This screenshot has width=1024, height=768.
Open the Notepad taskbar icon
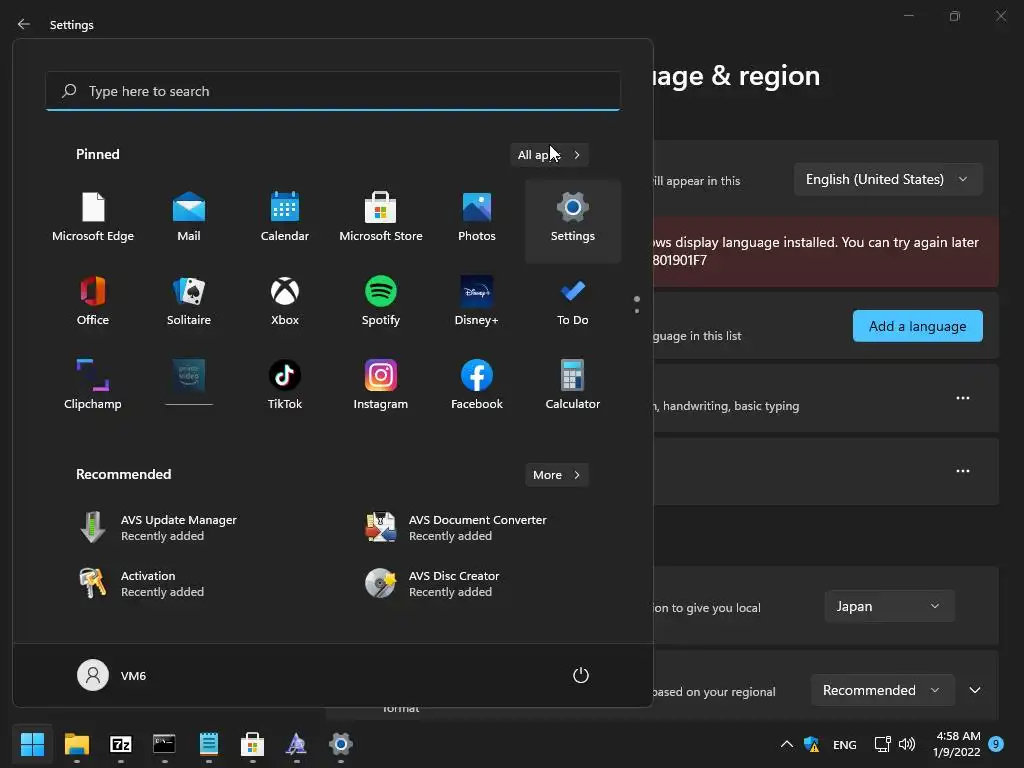click(208, 744)
